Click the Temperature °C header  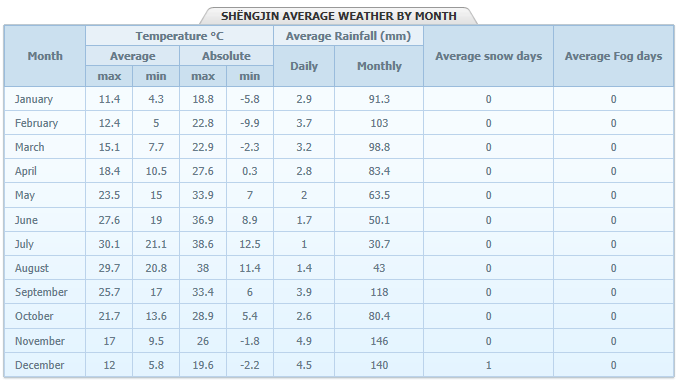tap(179, 36)
